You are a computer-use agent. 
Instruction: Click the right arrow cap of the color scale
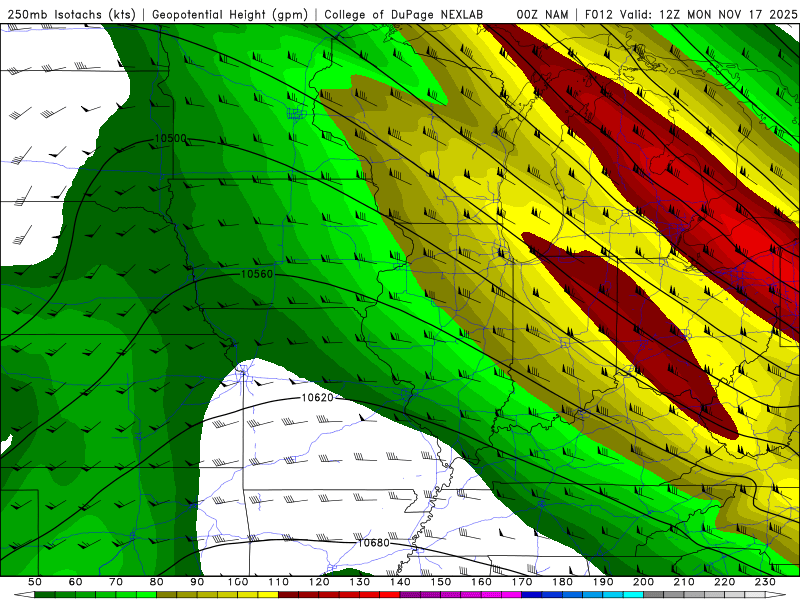(776, 594)
